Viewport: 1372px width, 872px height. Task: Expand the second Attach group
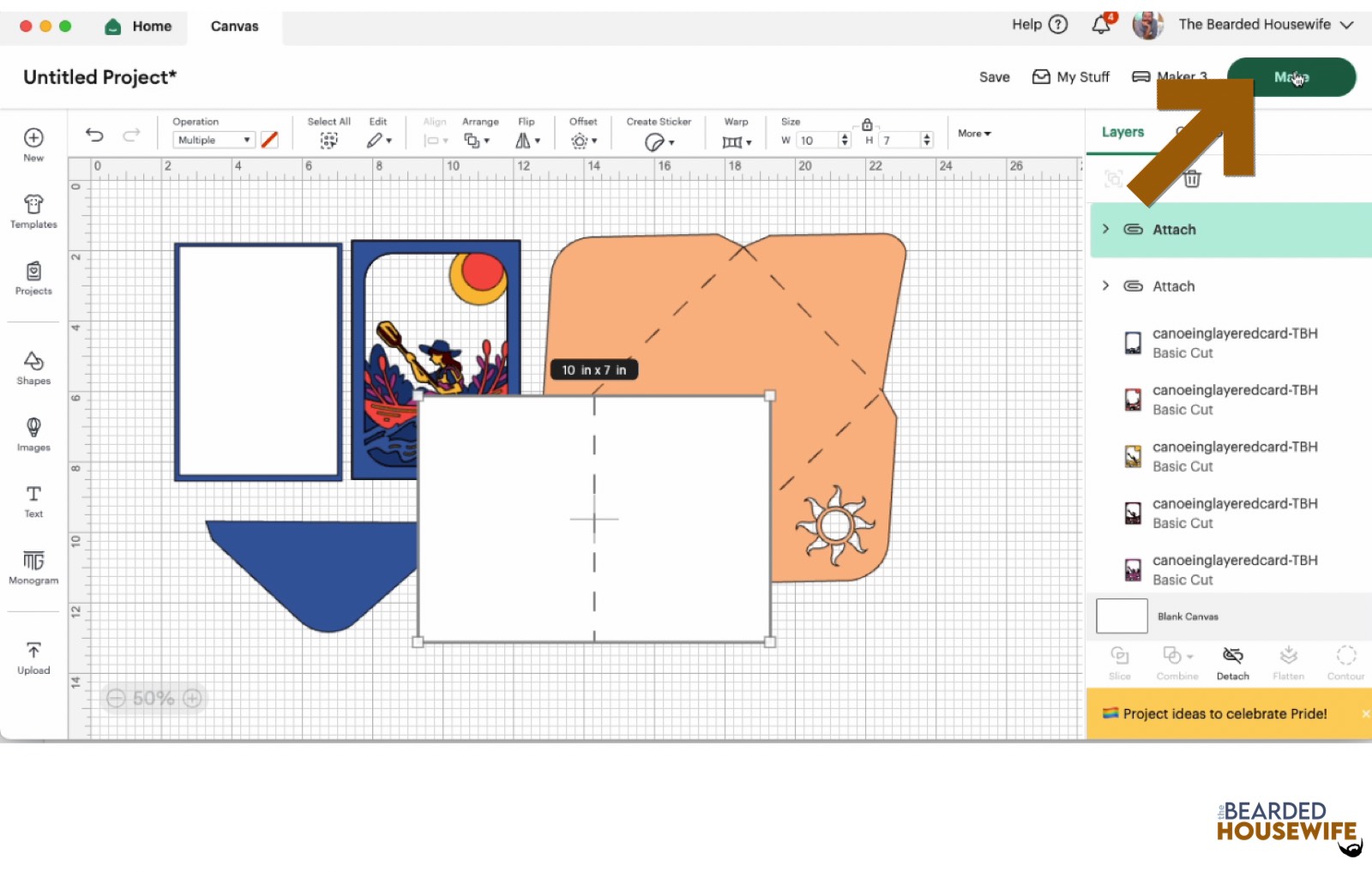[x=1105, y=286]
